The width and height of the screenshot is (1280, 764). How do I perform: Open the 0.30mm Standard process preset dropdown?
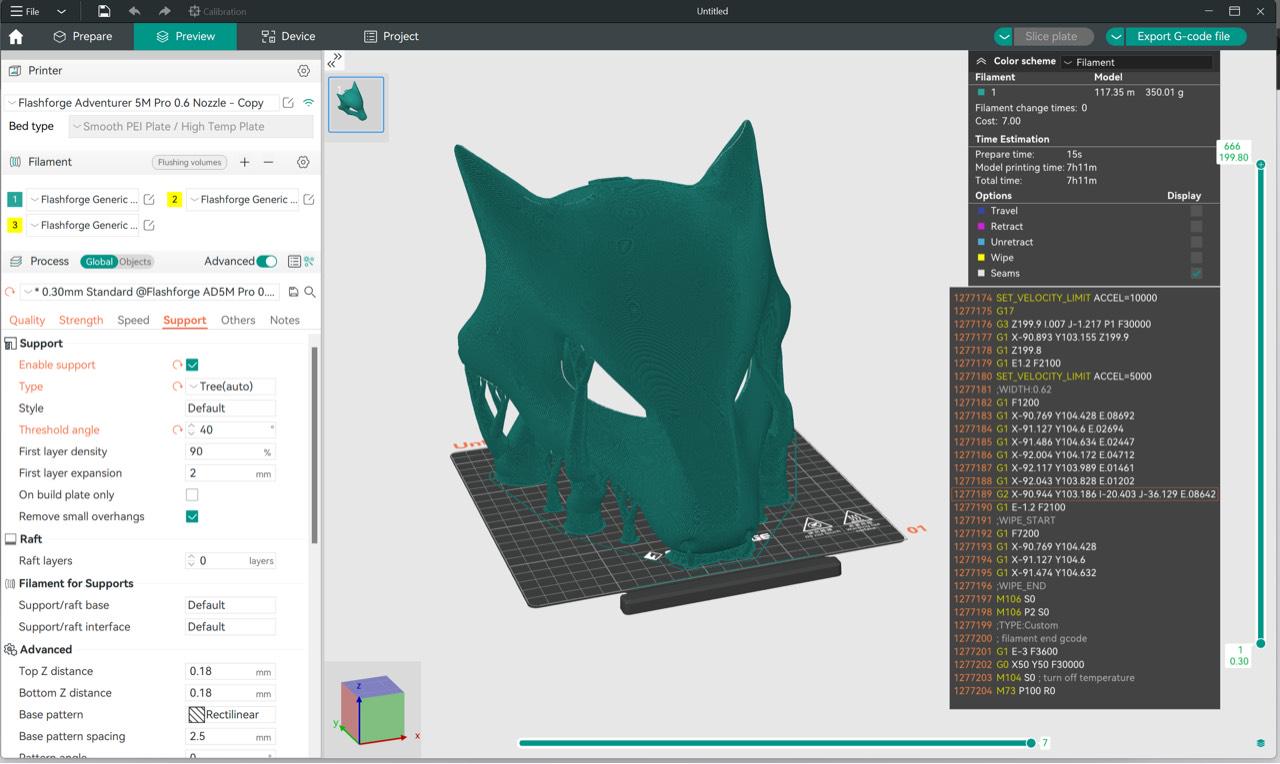coord(152,292)
